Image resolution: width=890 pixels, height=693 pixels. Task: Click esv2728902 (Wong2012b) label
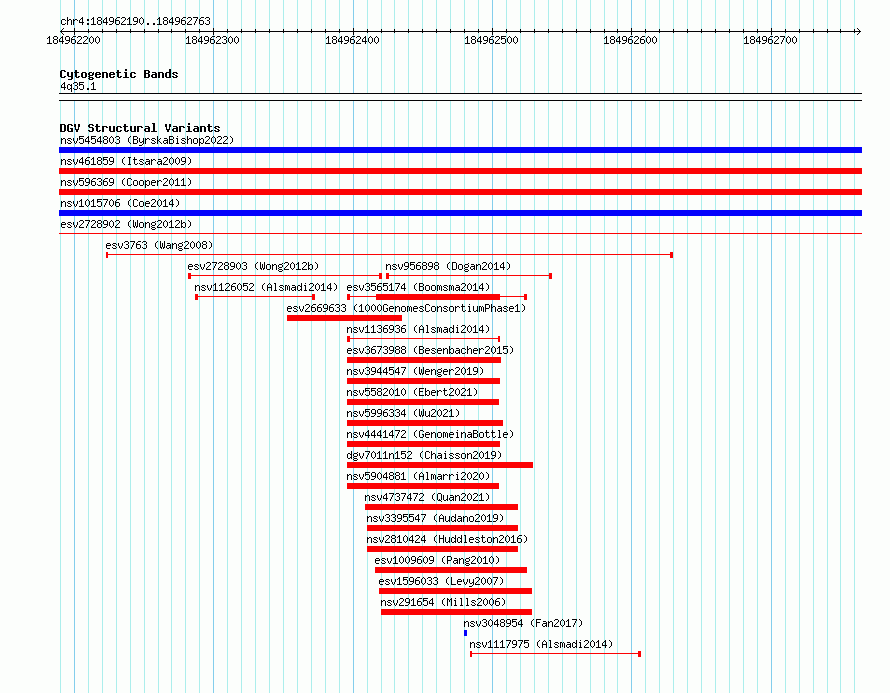126,224
